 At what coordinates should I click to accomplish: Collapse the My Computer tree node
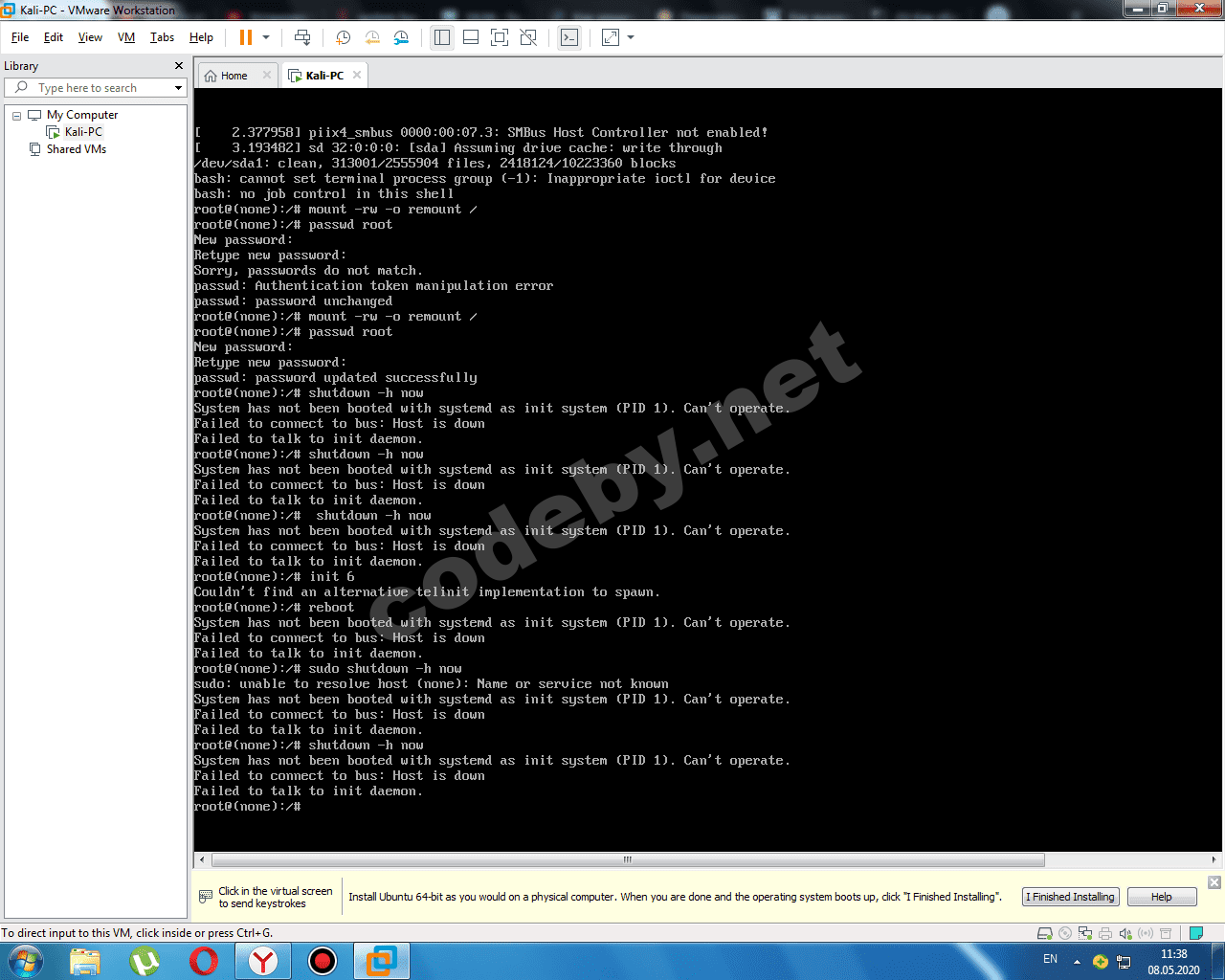pyautogui.click(x=16, y=115)
